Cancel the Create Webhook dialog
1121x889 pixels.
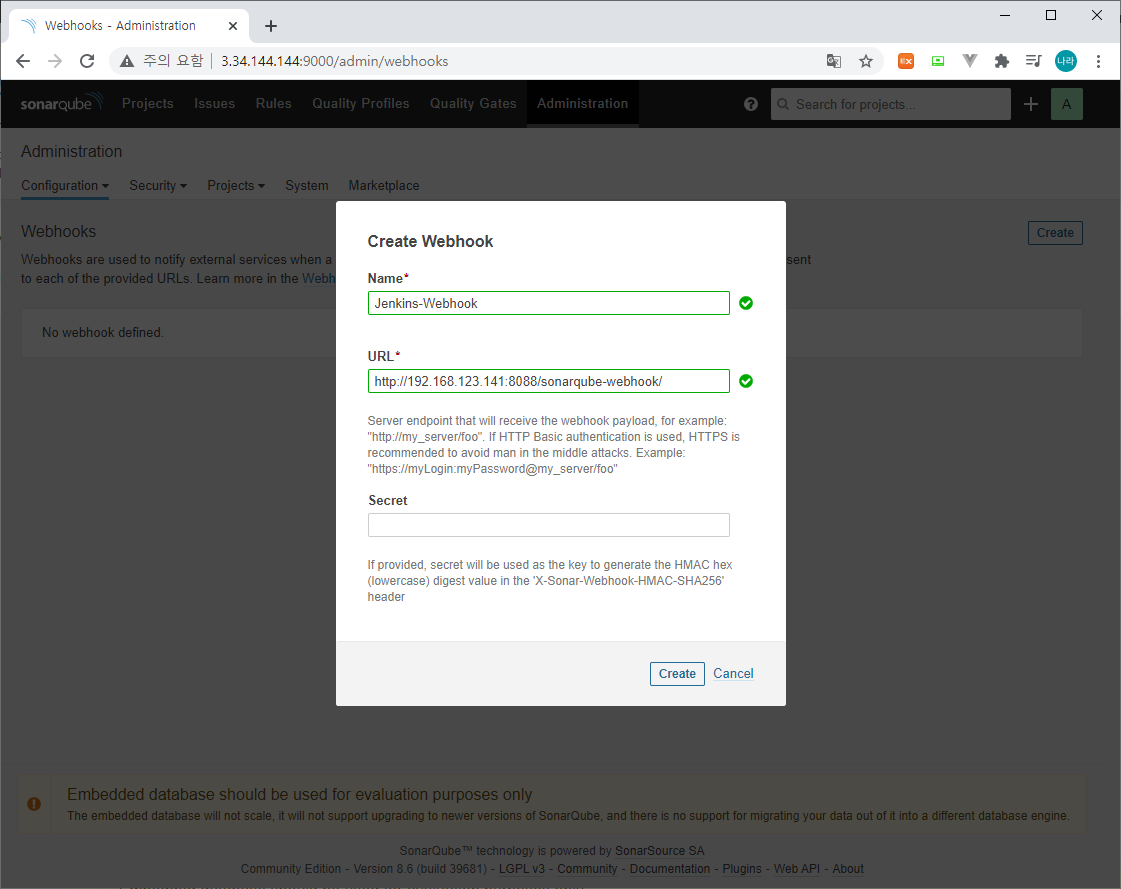[733, 674]
